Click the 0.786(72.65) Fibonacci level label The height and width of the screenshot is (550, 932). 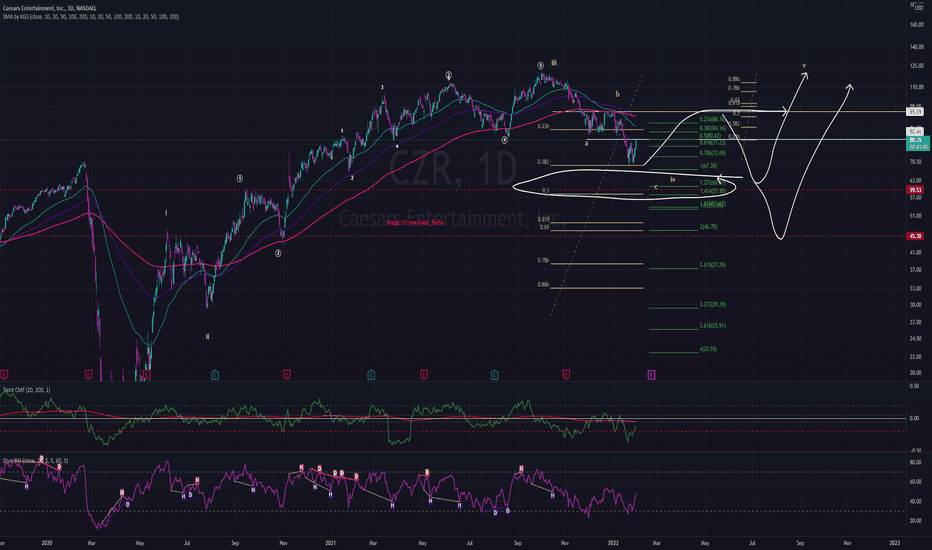click(x=712, y=153)
